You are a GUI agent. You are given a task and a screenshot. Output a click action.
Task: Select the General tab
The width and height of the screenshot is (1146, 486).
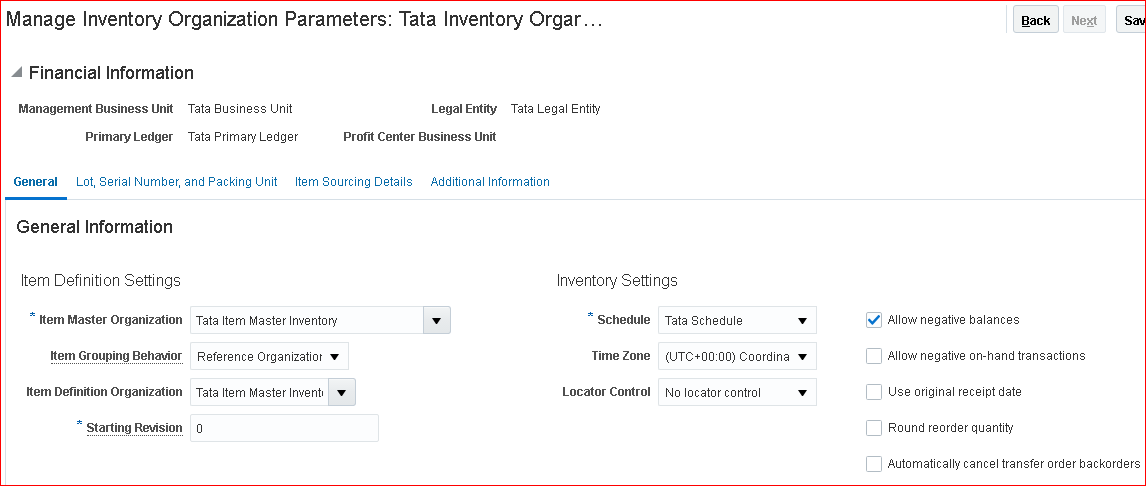(35, 182)
